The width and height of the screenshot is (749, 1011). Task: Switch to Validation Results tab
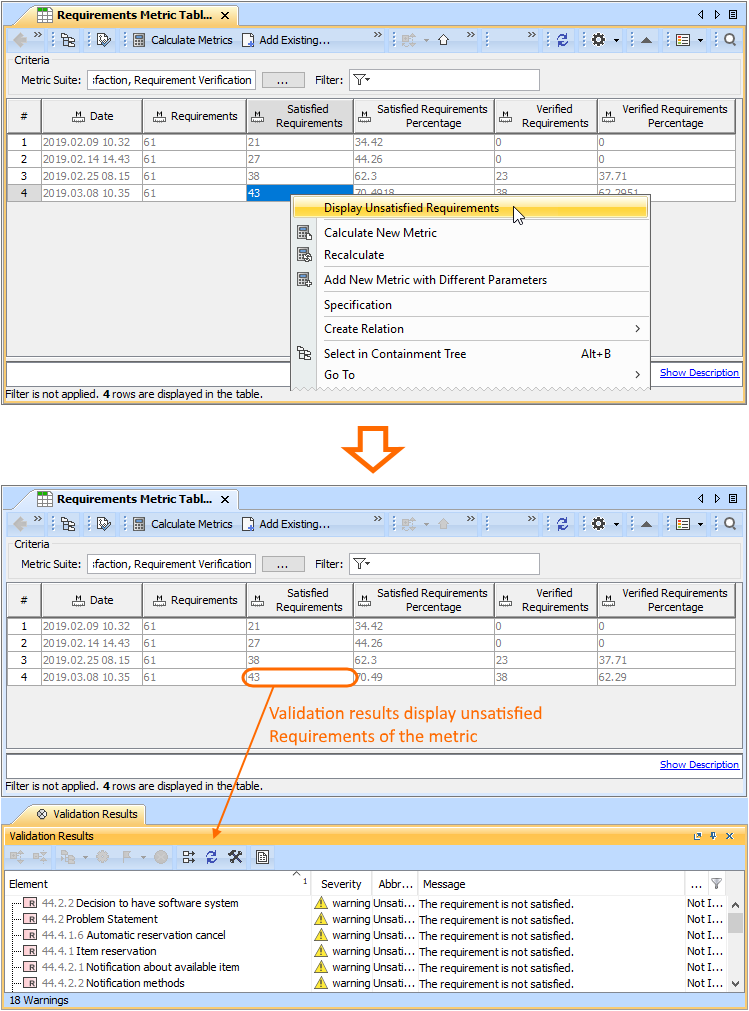coord(87,814)
